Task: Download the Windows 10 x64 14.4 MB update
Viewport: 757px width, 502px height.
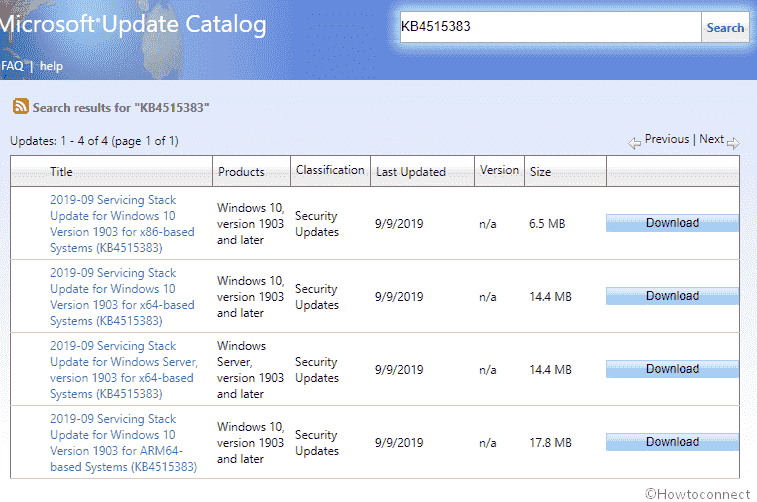Action: point(672,296)
